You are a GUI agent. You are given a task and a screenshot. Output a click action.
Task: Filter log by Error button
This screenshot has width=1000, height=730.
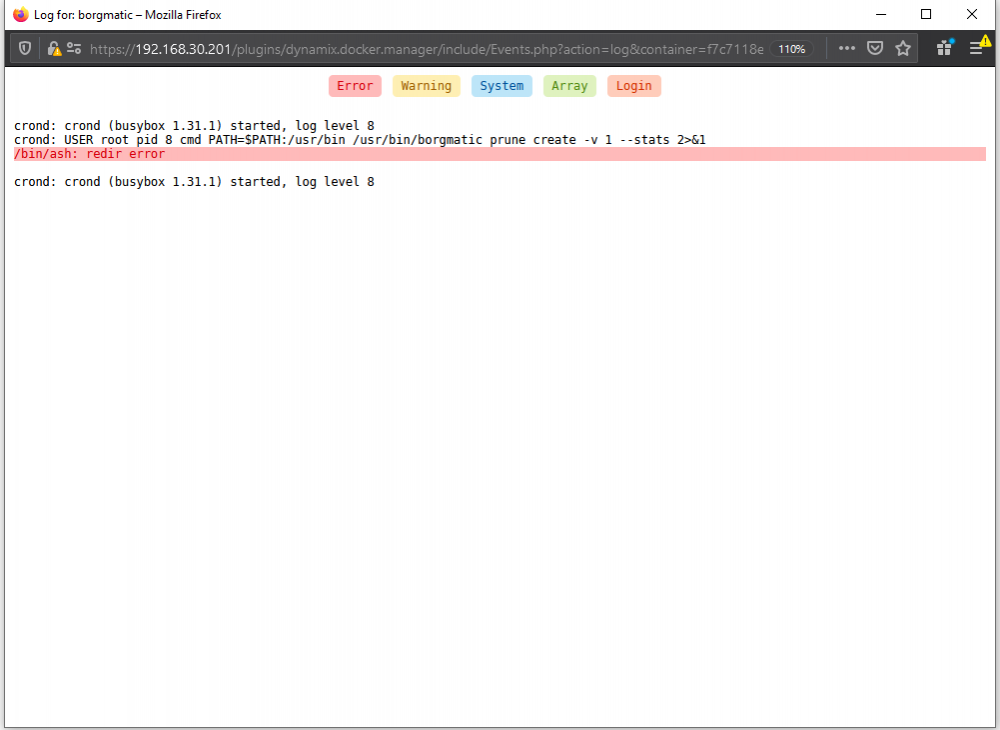click(355, 86)
